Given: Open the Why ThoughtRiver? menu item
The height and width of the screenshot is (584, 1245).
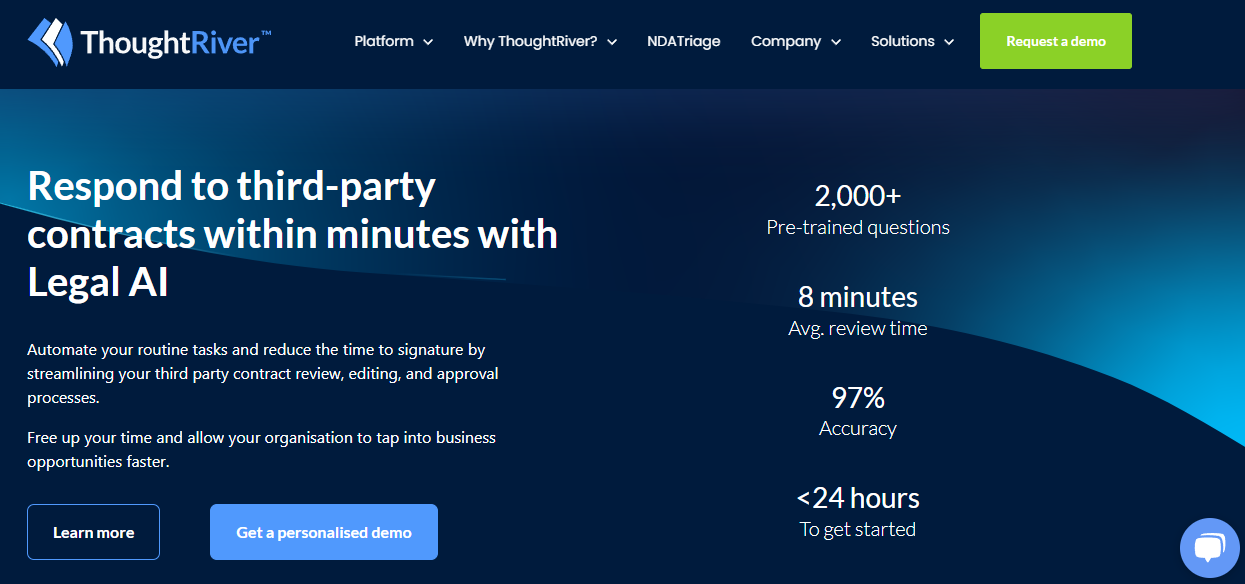Looking at the screenshot, I should (x=530, y=41).
